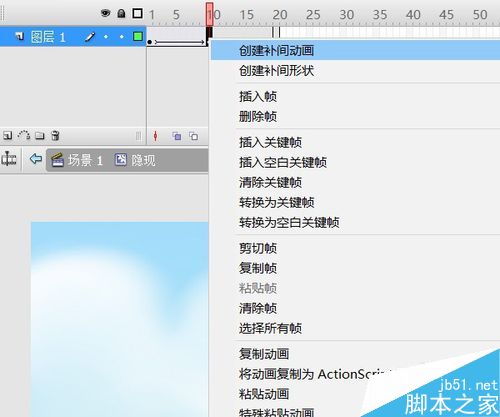Click the add motion guide layer icon
500x417 pixels.
click(x=24, y=135)
